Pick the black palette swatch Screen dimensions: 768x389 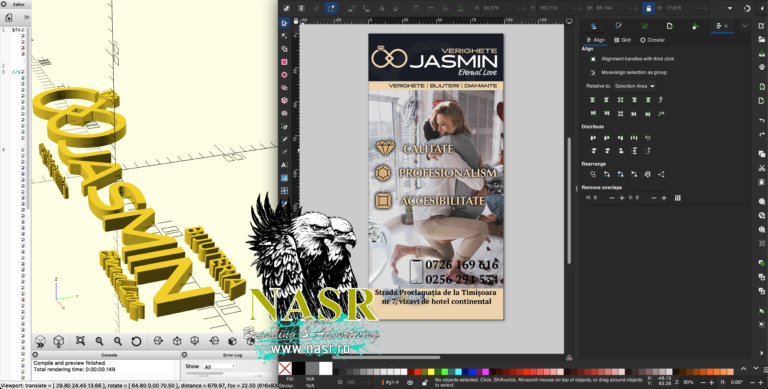click(x=299, y=368)
